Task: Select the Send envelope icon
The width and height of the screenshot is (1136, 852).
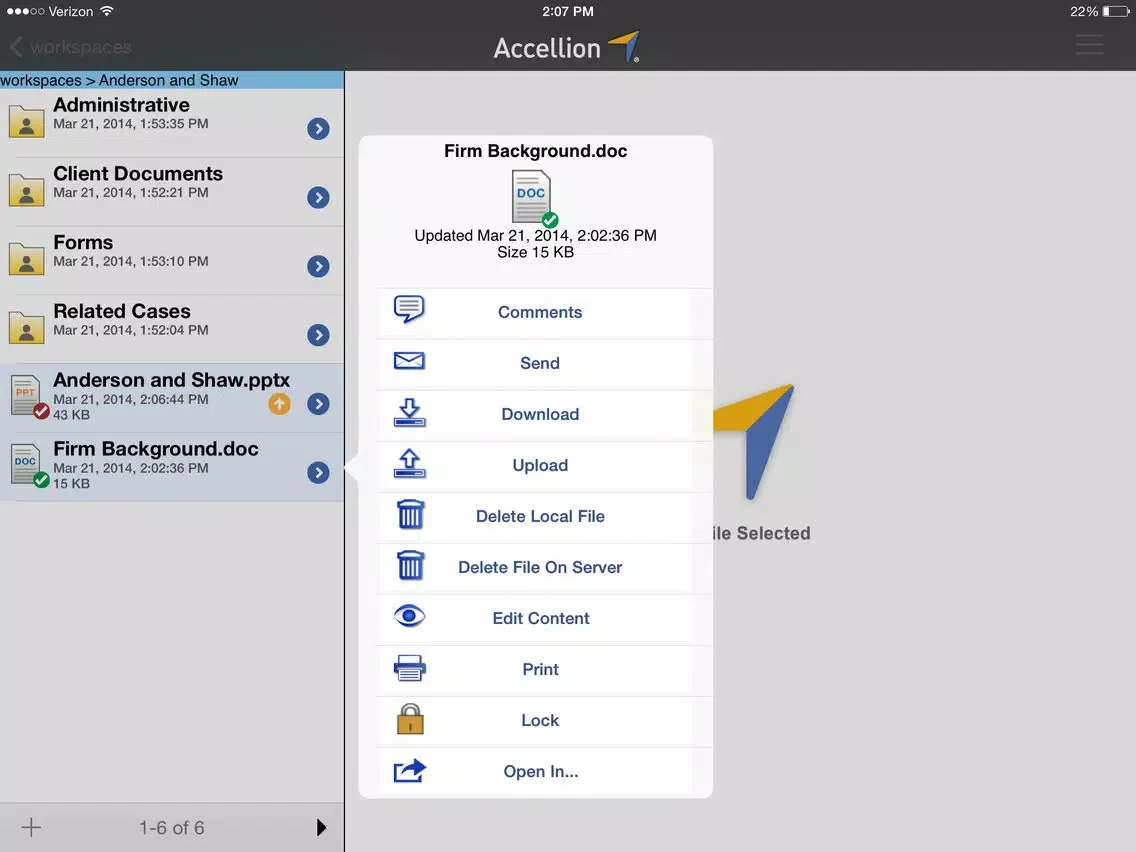Action: tap(409, 362)
